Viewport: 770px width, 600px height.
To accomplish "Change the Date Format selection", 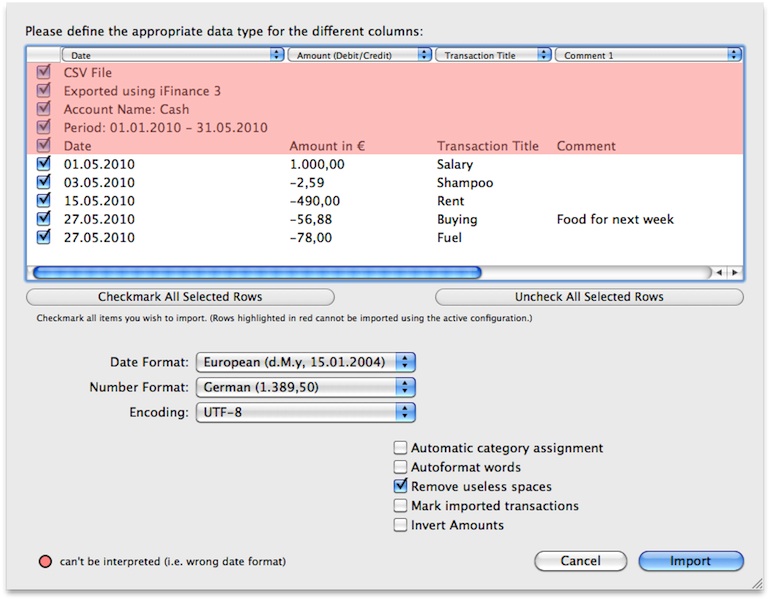I will tap(305, 362).
